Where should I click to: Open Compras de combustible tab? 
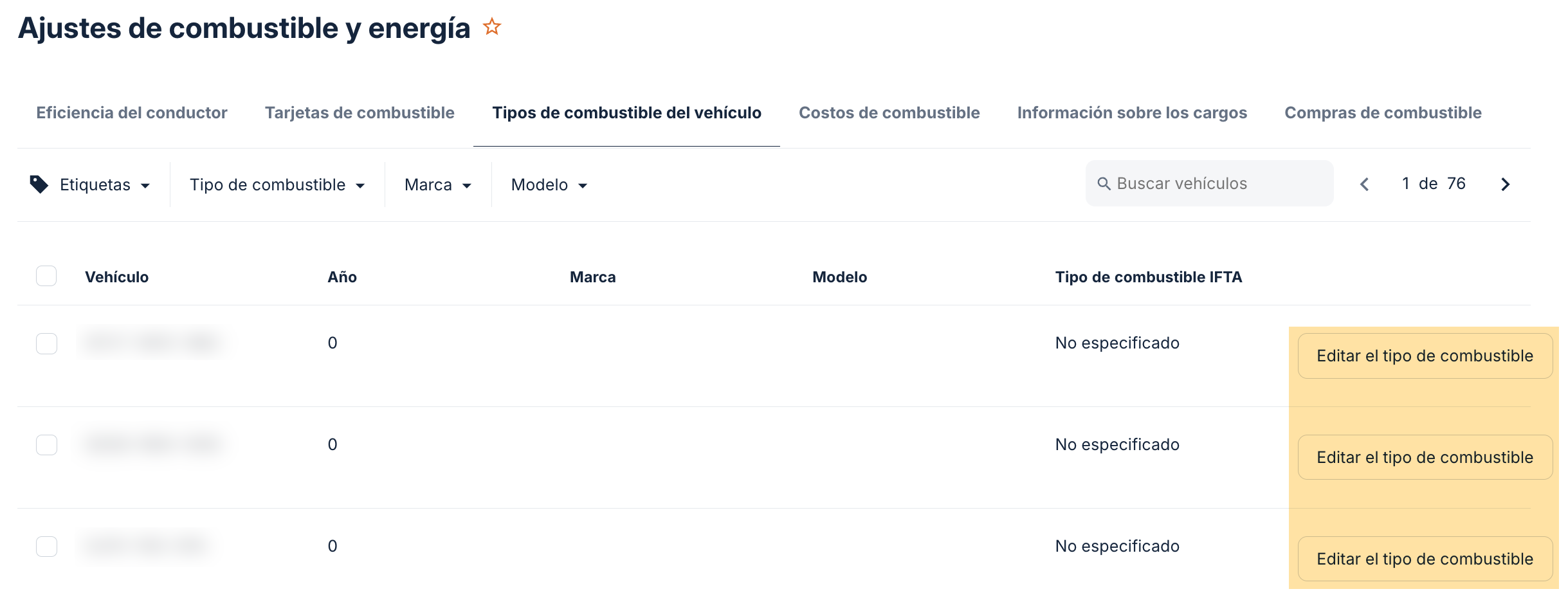(1383, 113)
